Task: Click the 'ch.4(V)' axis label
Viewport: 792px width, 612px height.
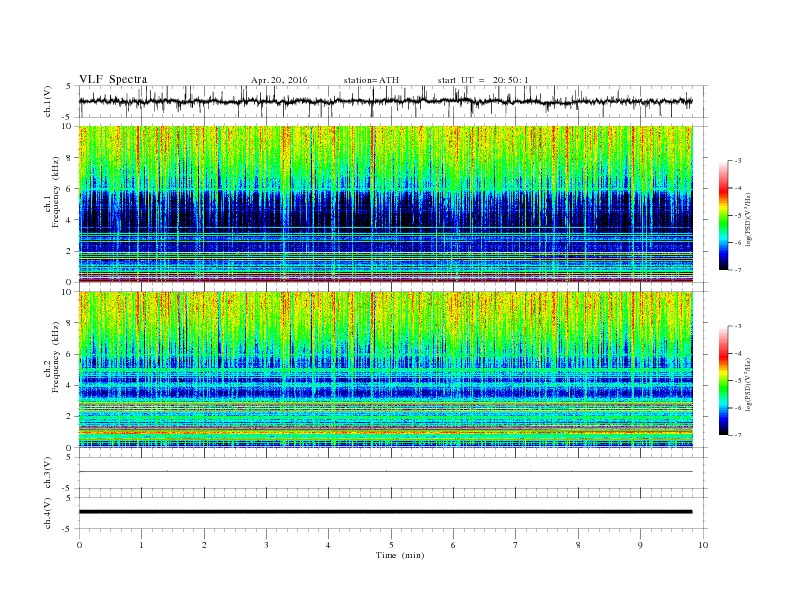Action: click(48, 513)
